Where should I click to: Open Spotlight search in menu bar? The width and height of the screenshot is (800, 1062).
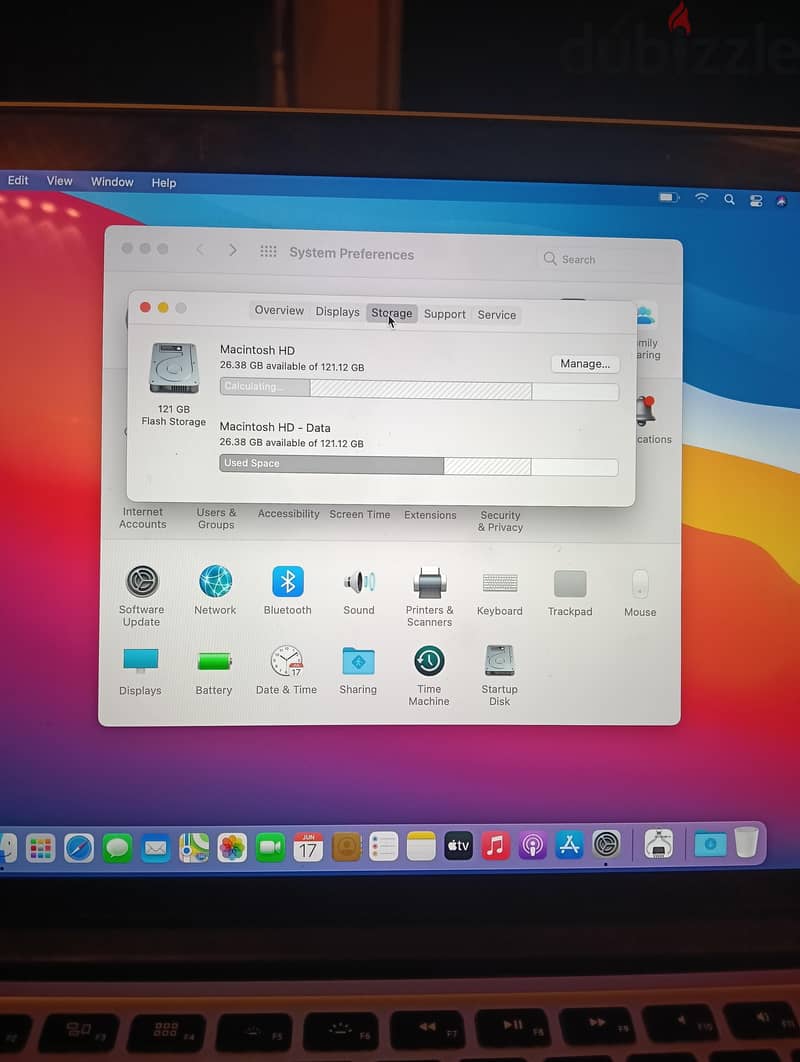point(730,199)
